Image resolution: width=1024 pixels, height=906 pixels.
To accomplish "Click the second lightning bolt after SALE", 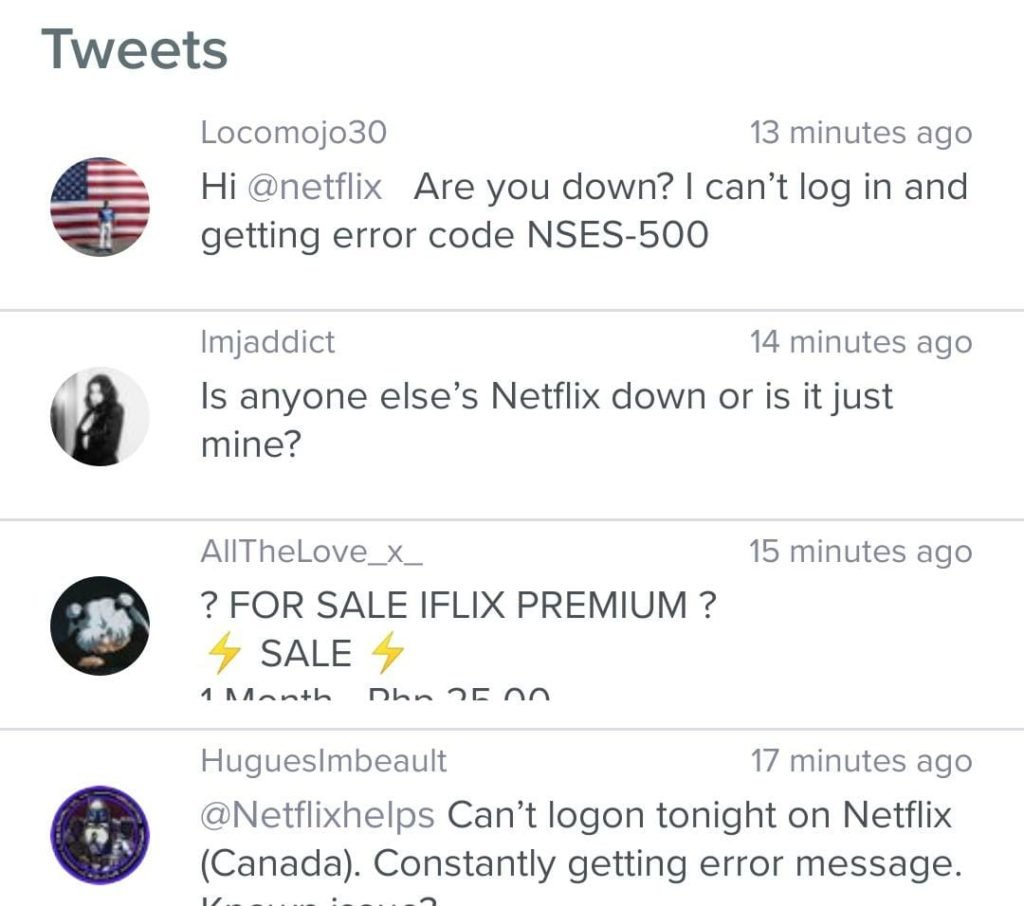I will click(x=388, y=653).
